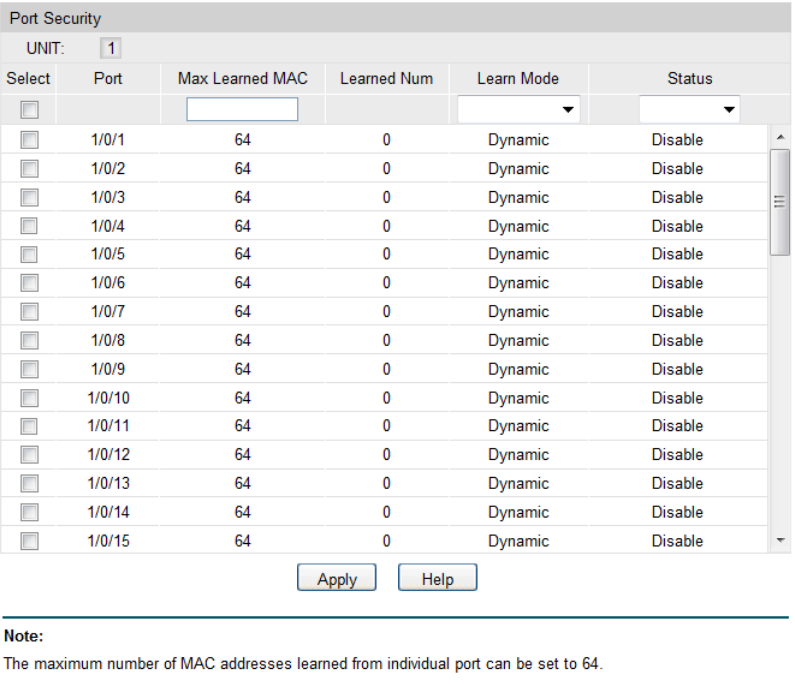Check the box for port 1/0/1
795x686 pixels.
[x=29, y=140]
